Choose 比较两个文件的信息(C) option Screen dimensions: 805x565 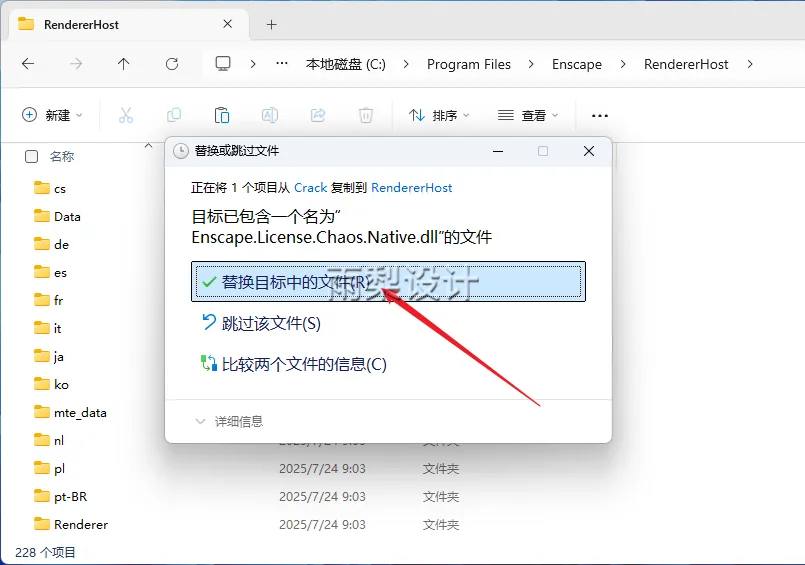click(x=293, y=364)
